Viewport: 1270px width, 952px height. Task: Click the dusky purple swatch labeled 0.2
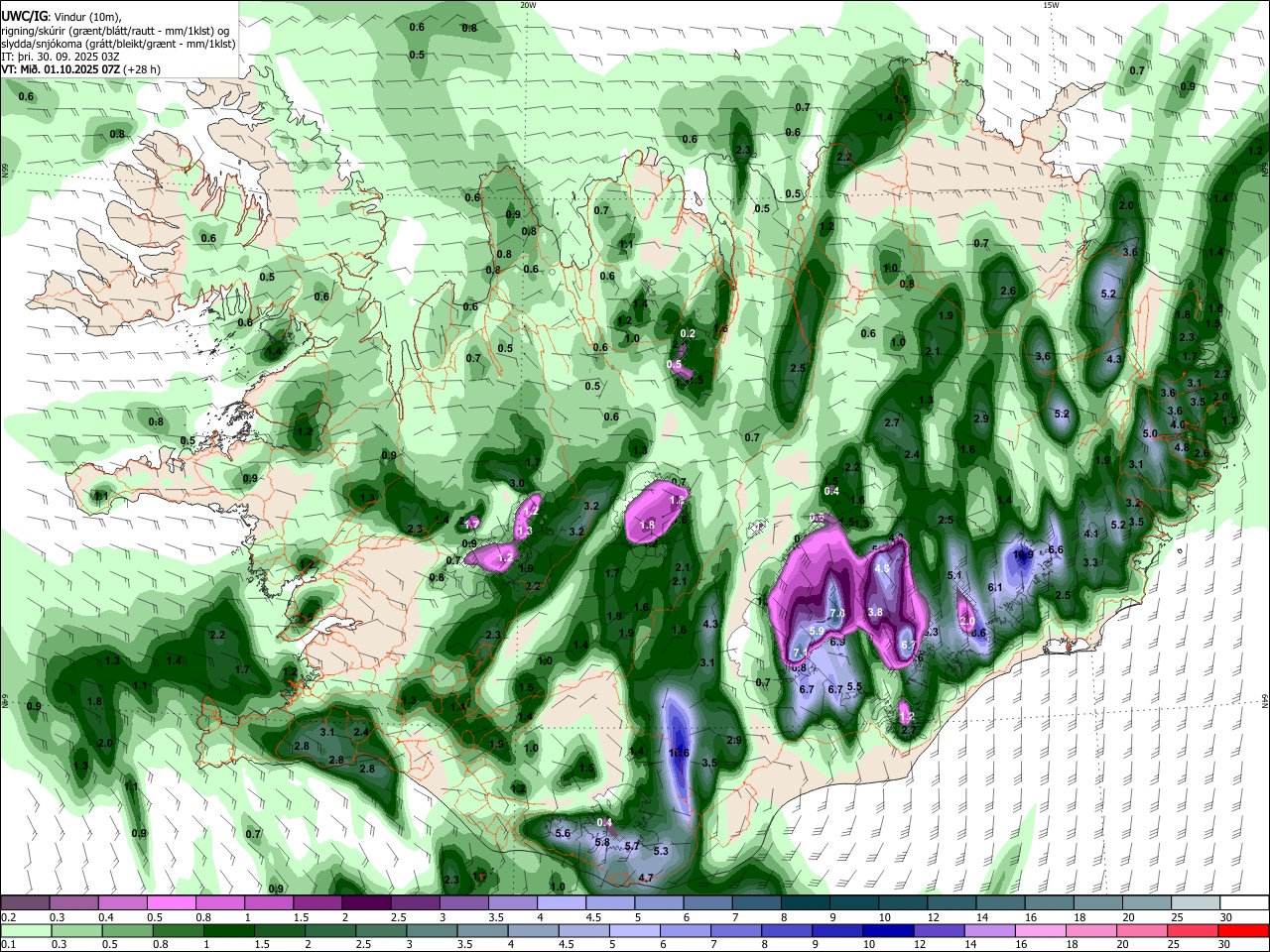(25, 902)
